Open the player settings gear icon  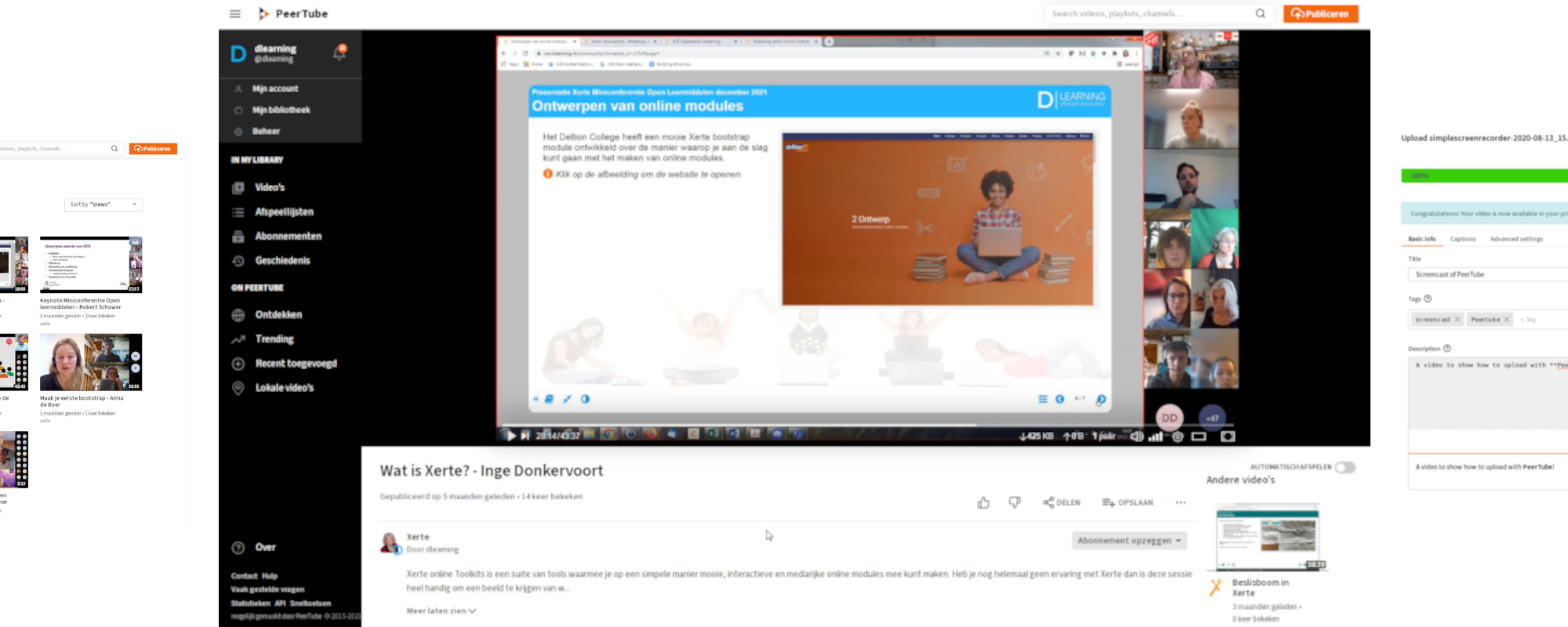[x=1177, y=437]
